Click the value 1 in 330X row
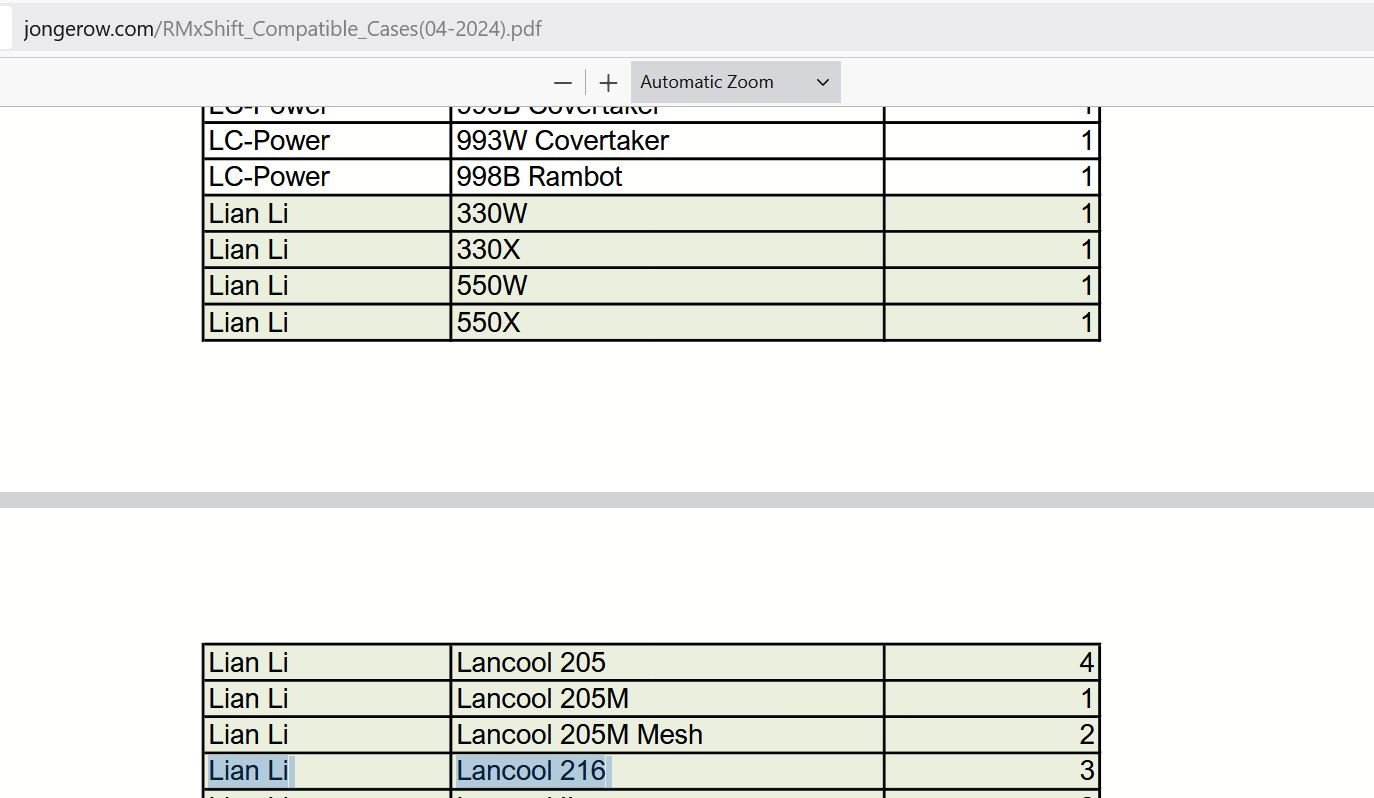The image size is (1374, 798). click(1087, 250)
